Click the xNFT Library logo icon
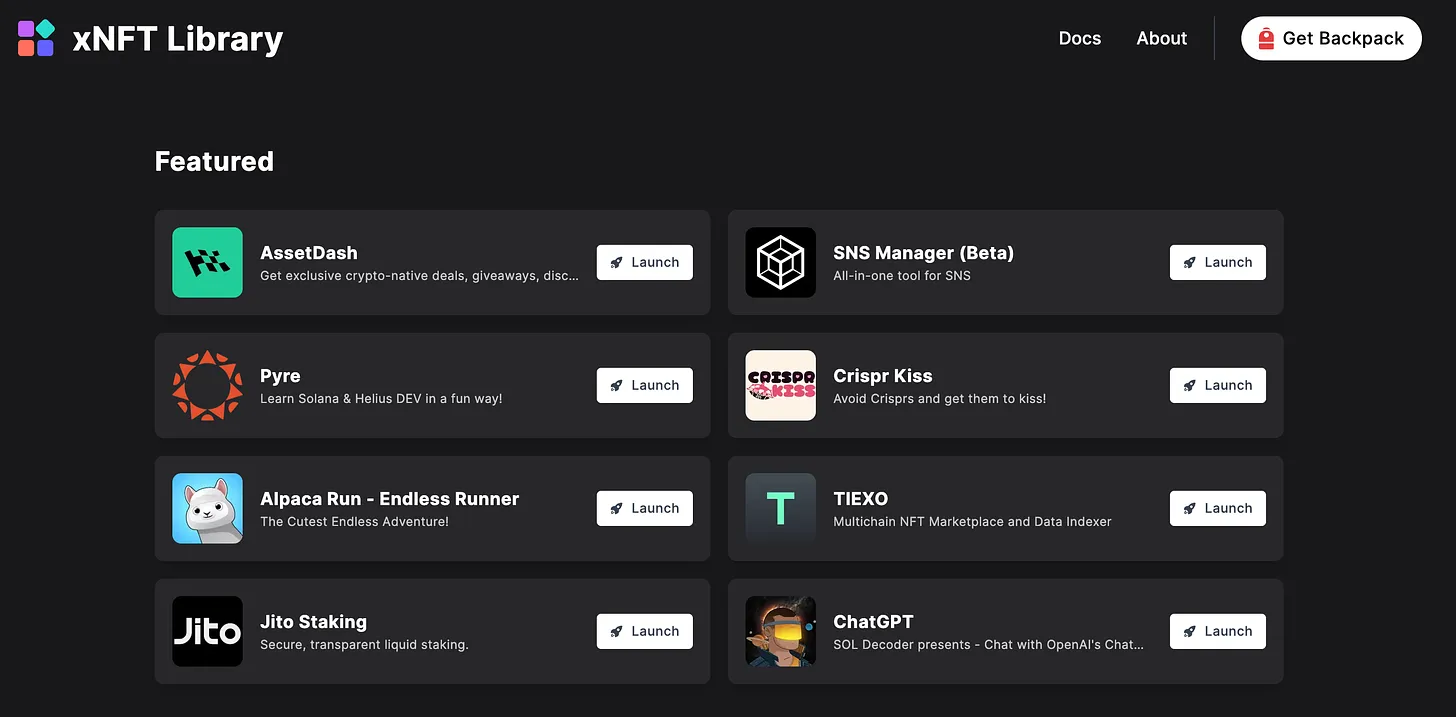The height and width of the screenshot is (717, 1456). [x=36, y=38]
